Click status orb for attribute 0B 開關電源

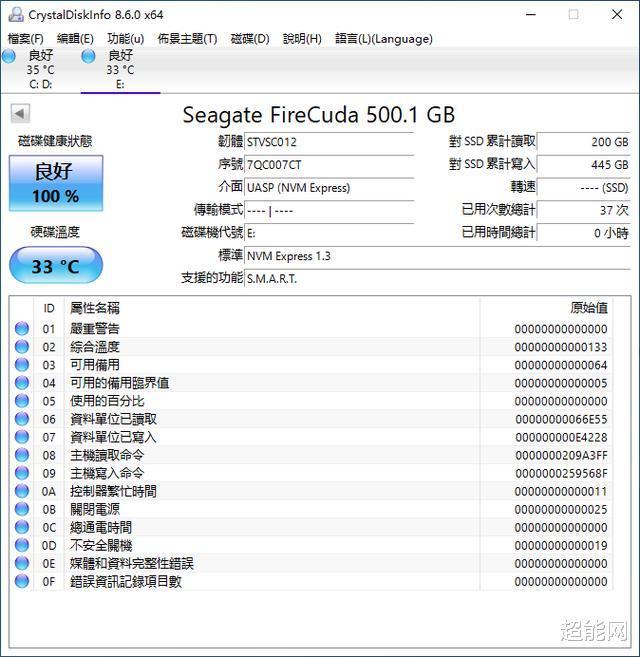click(22, 509)
